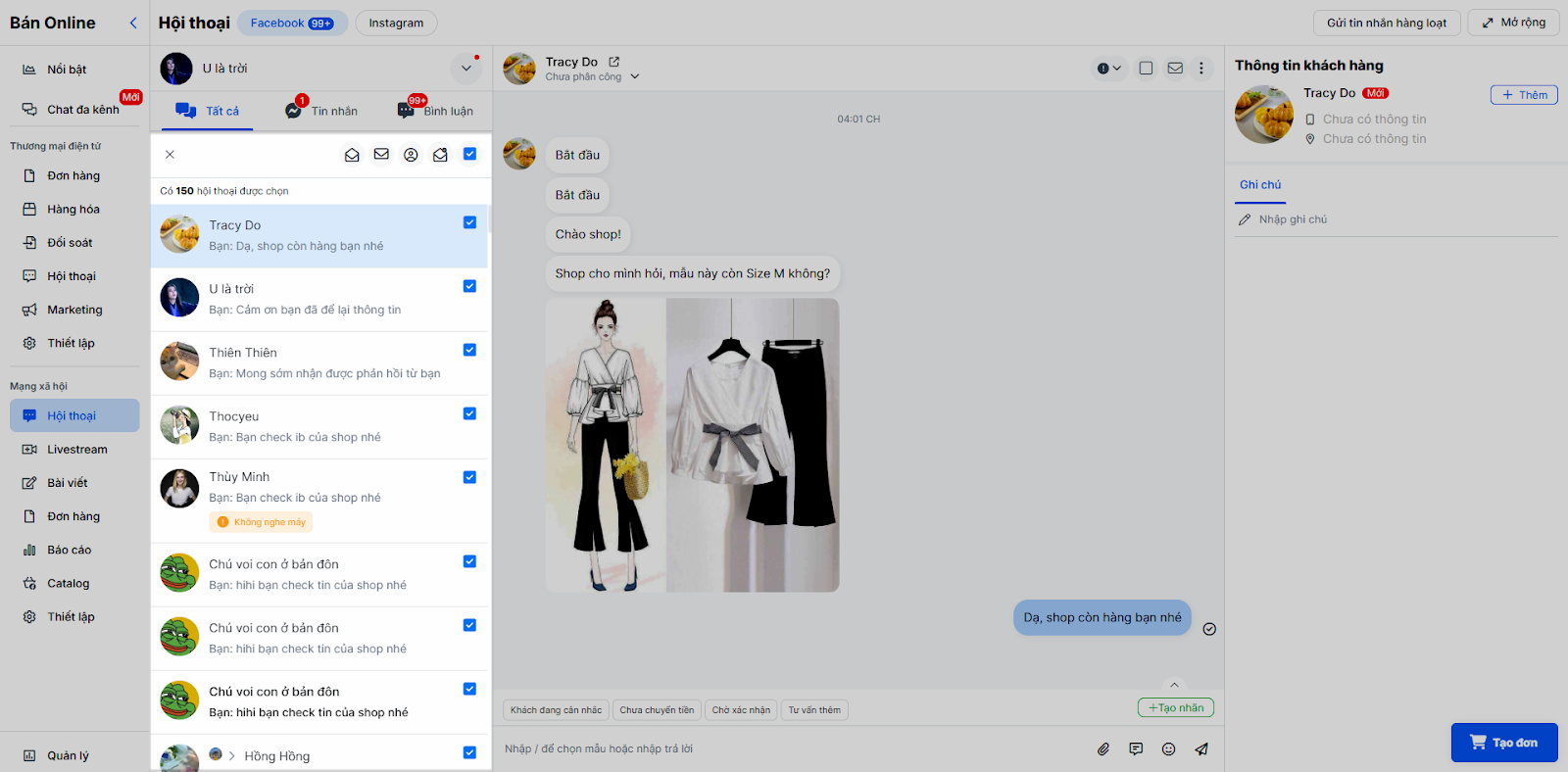
Task: Tick the empty checkbox in the chat header
Action: [1146, 69]
